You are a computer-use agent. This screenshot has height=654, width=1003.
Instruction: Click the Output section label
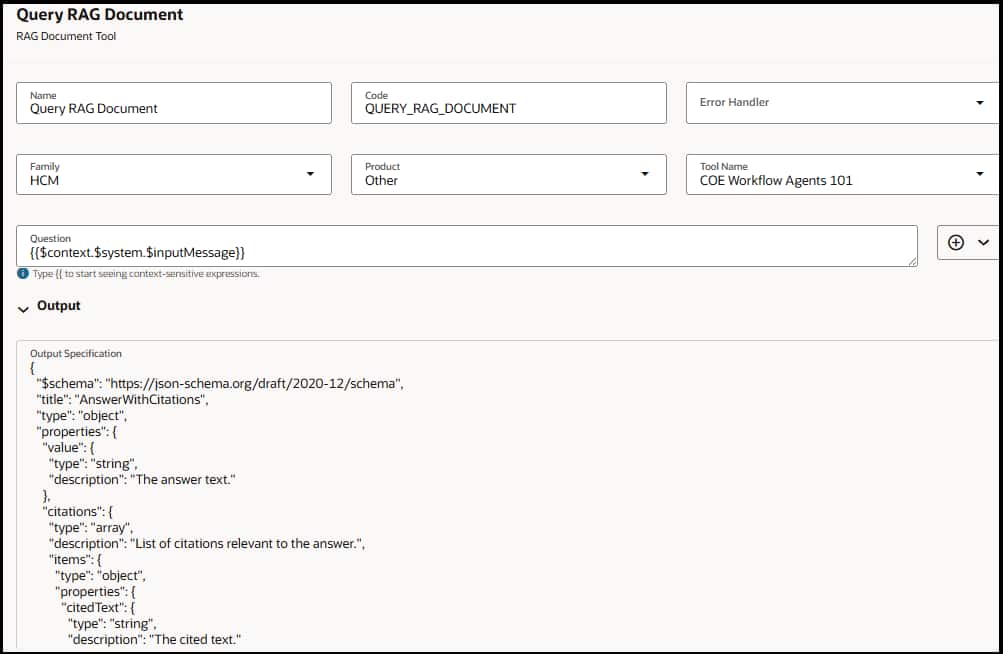[59, 306]
